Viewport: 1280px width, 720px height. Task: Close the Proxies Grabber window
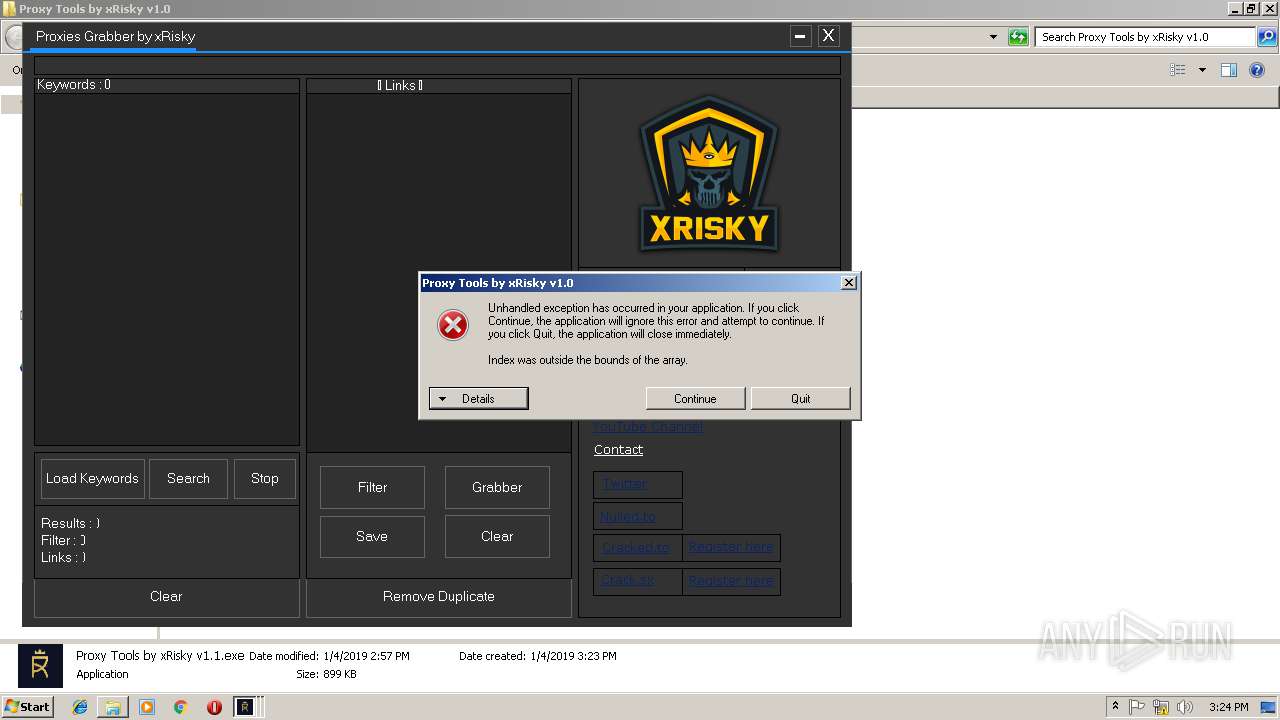(x=828, y=36)
